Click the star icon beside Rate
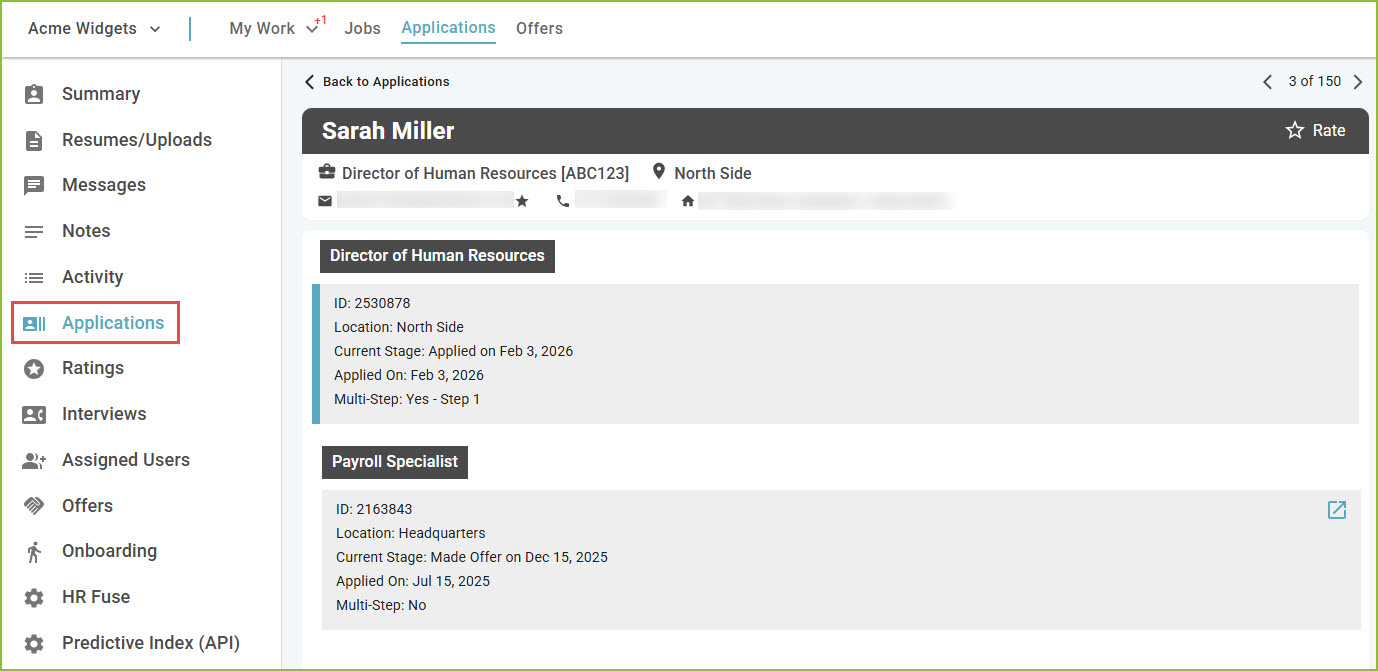Viewport: 1378px width, 671px height. pos(1295,130)
